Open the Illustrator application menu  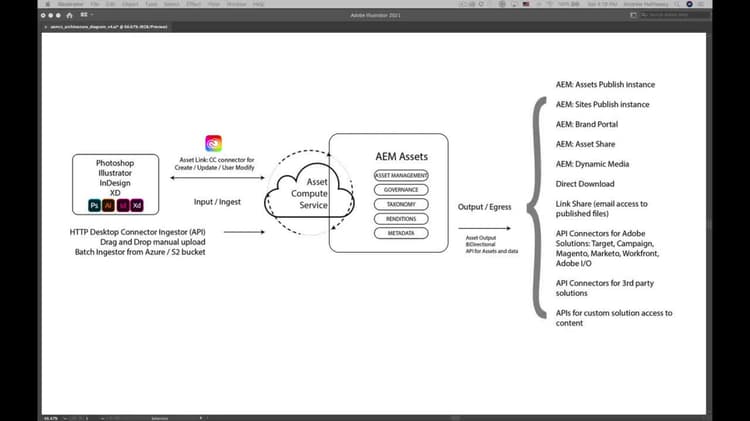pyautogui.click(x=70, y=4)
